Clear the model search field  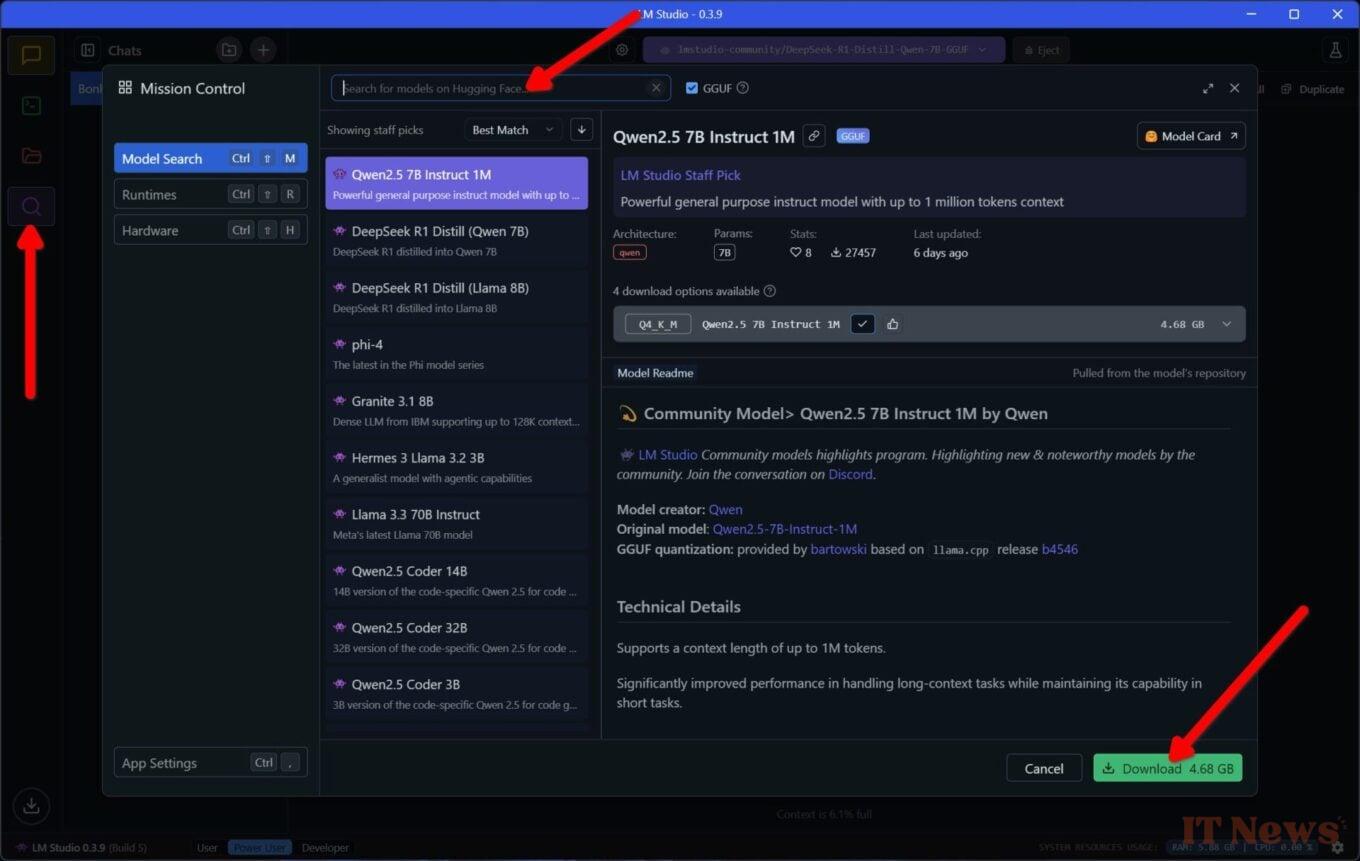[656, 88]
